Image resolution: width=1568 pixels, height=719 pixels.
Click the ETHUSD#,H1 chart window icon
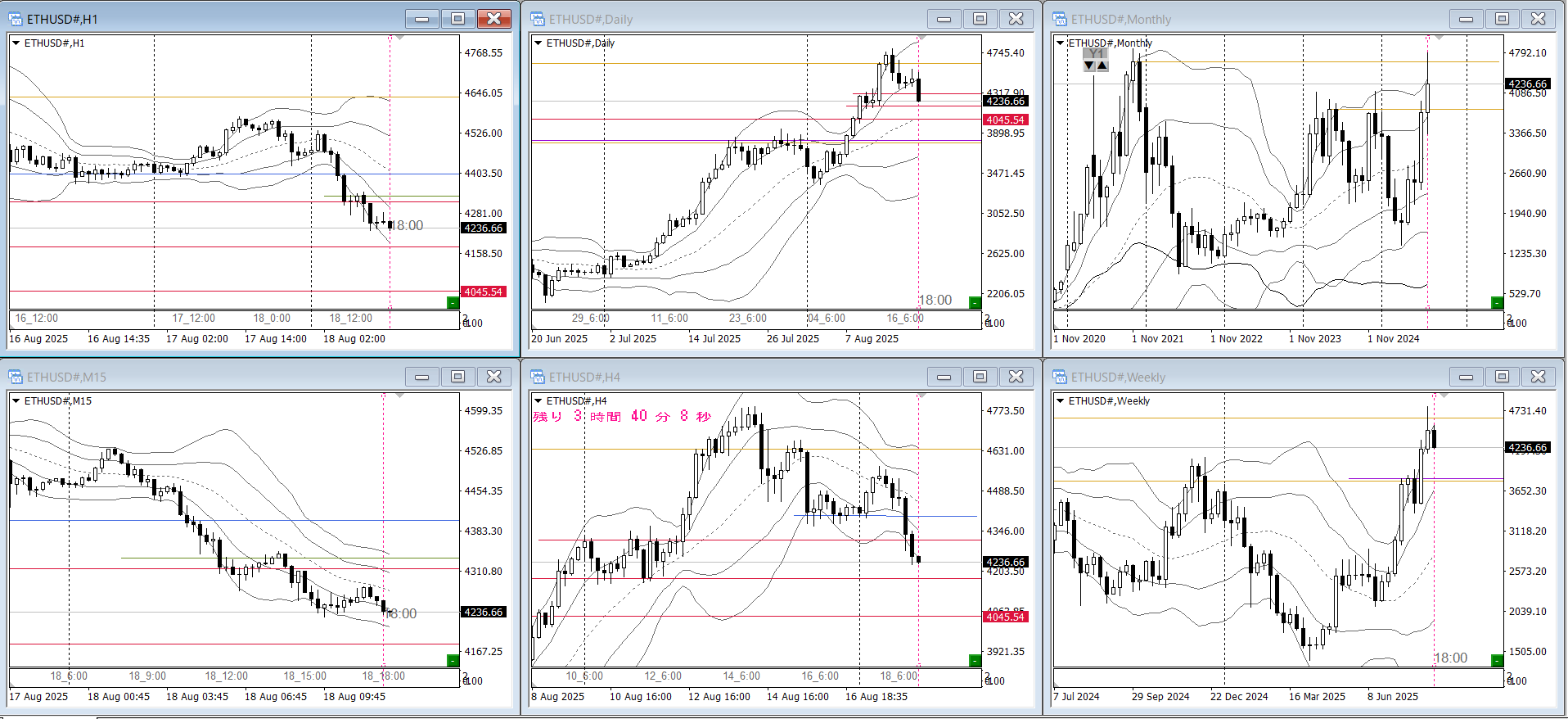click(x=16, y=19)
